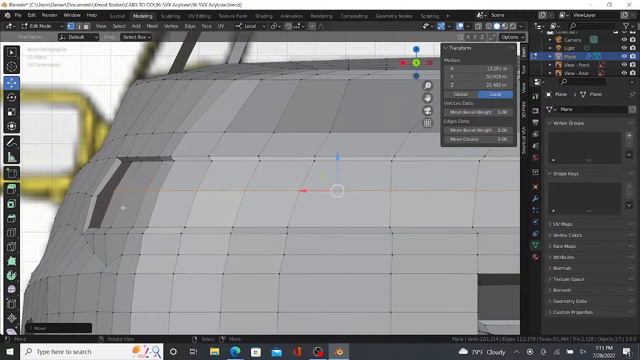This screenshot has width=640, height=360.
Task: Collapse the Vertex Groups panel
Action: coord(549,123)
